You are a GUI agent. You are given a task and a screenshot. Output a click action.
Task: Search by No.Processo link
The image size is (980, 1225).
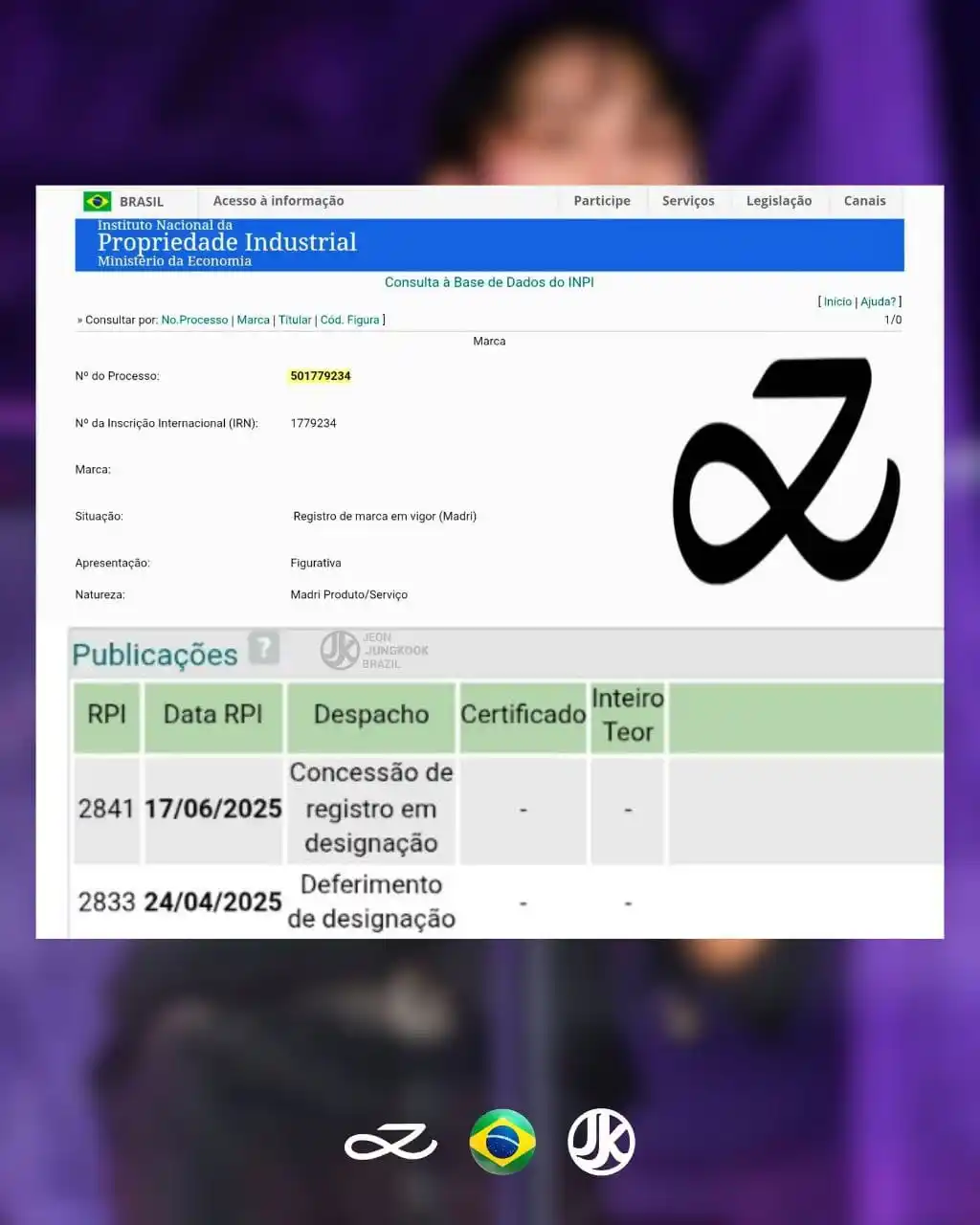tap(194, 320)
